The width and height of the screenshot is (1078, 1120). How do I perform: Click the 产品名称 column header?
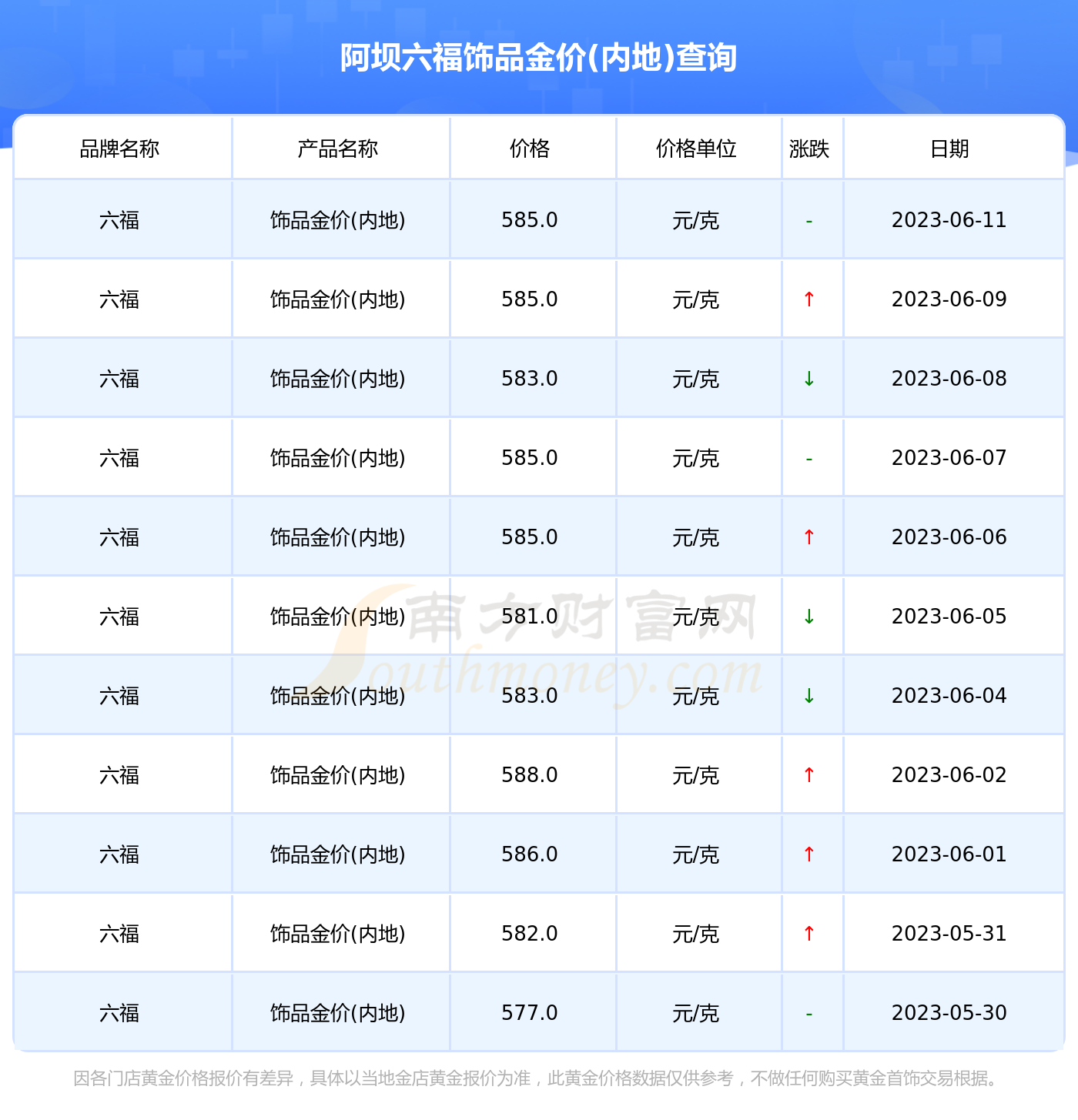point(338,149)
